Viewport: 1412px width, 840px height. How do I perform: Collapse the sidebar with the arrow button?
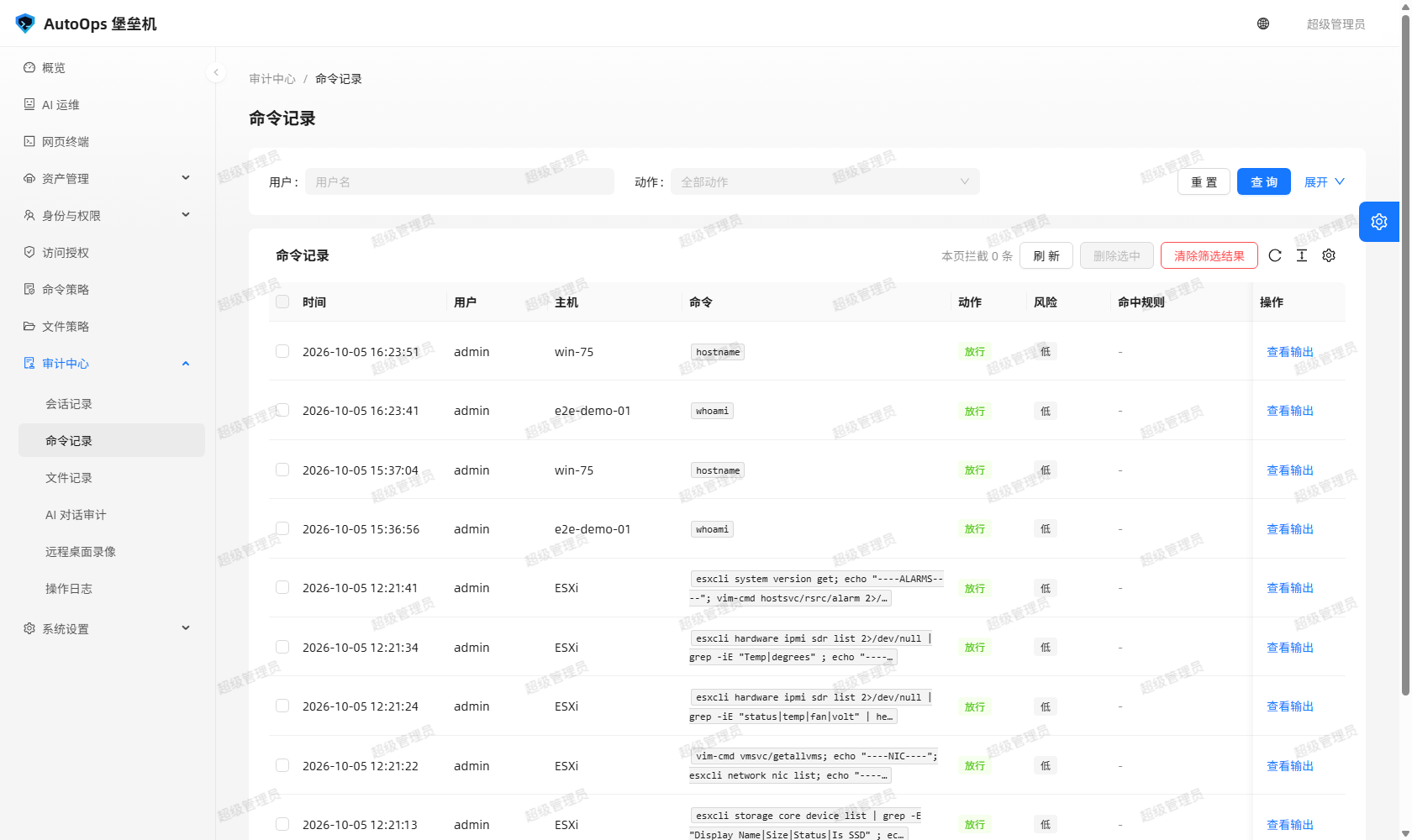point(216,72)
